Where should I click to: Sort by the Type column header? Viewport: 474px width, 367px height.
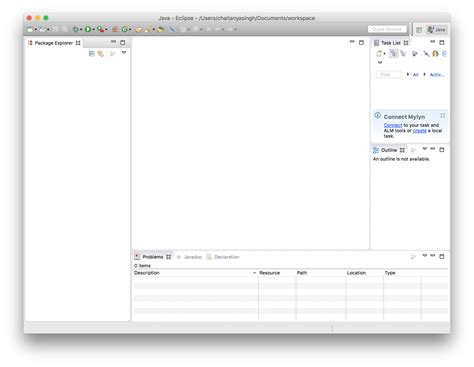pos(402,273)
